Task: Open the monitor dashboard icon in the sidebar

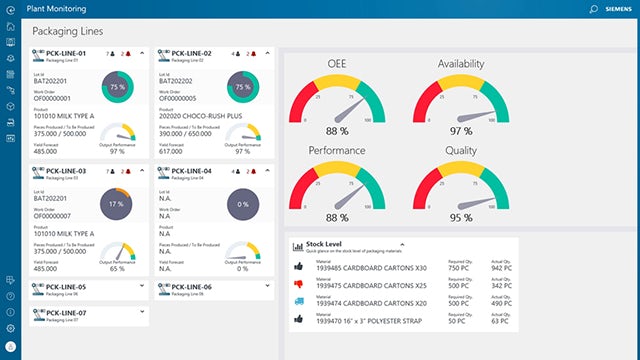Action: tap(11, 42)
